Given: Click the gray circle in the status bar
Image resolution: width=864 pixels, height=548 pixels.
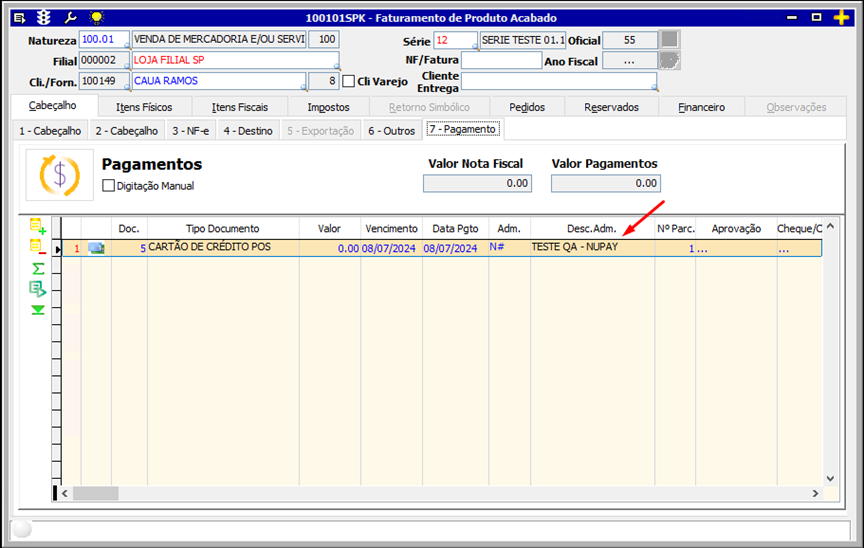Looking at the screenshot, I should coord(22,529).
